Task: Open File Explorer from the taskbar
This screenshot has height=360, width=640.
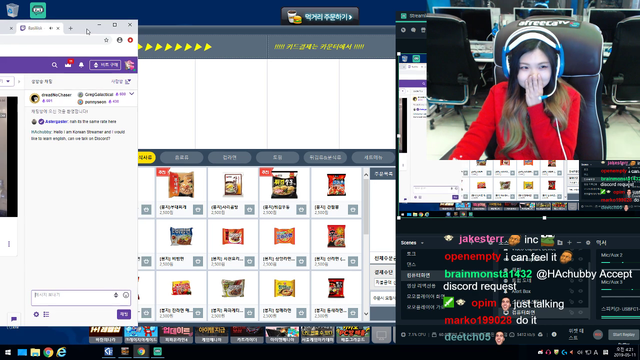Action: coord(35,352)
